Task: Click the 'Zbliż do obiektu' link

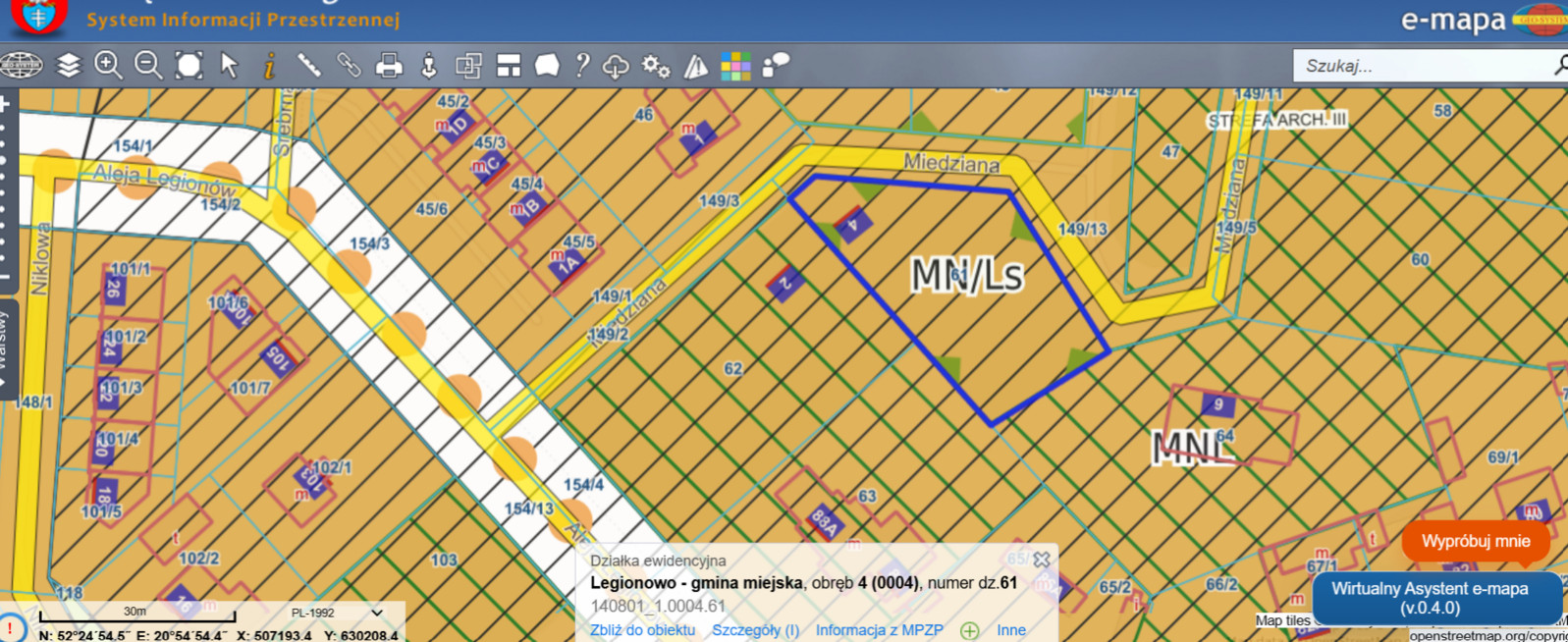Action: (x=642, y=630)
